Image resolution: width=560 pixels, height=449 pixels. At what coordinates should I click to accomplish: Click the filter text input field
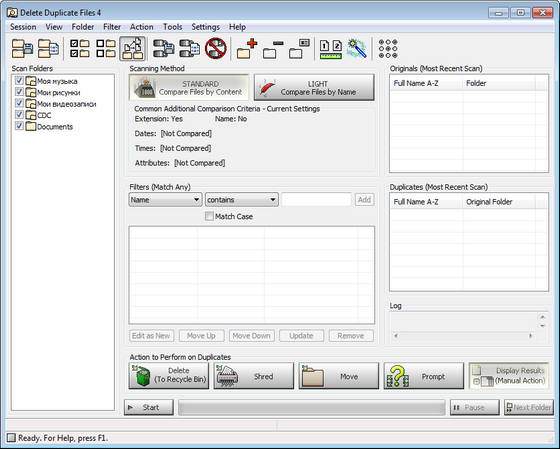pos(316,200)
